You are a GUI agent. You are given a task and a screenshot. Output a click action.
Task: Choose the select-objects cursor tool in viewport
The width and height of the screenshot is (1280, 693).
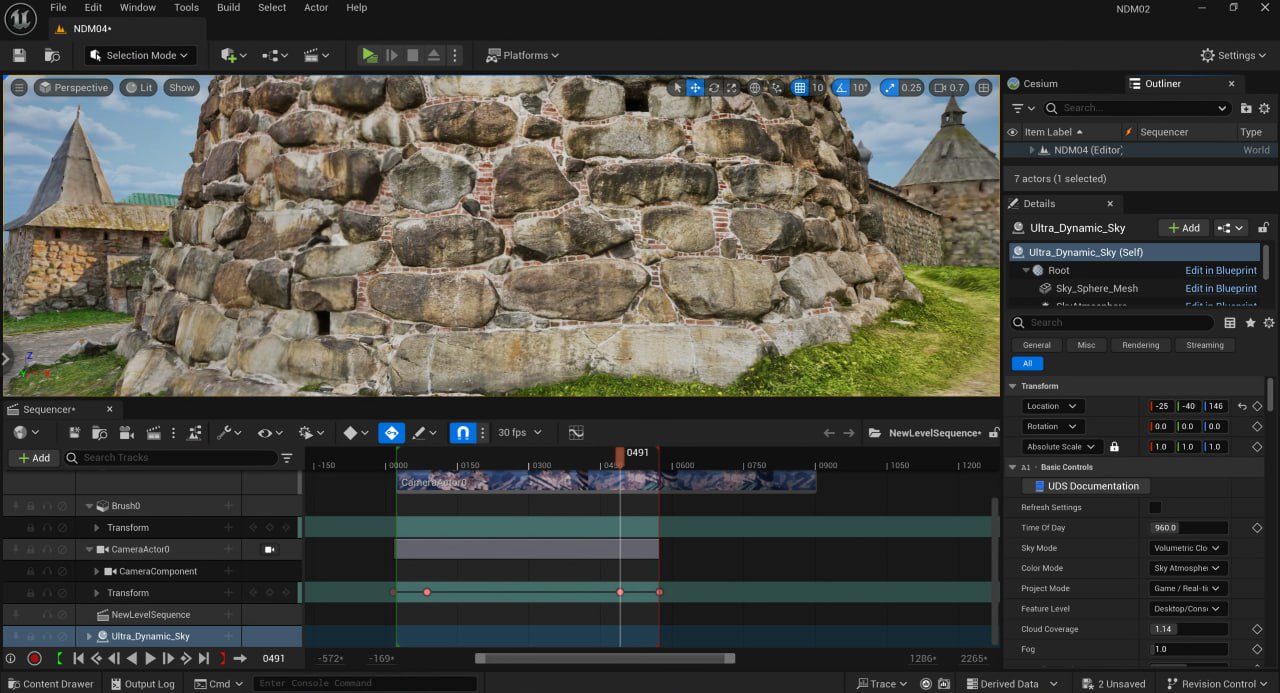(677, 88)
